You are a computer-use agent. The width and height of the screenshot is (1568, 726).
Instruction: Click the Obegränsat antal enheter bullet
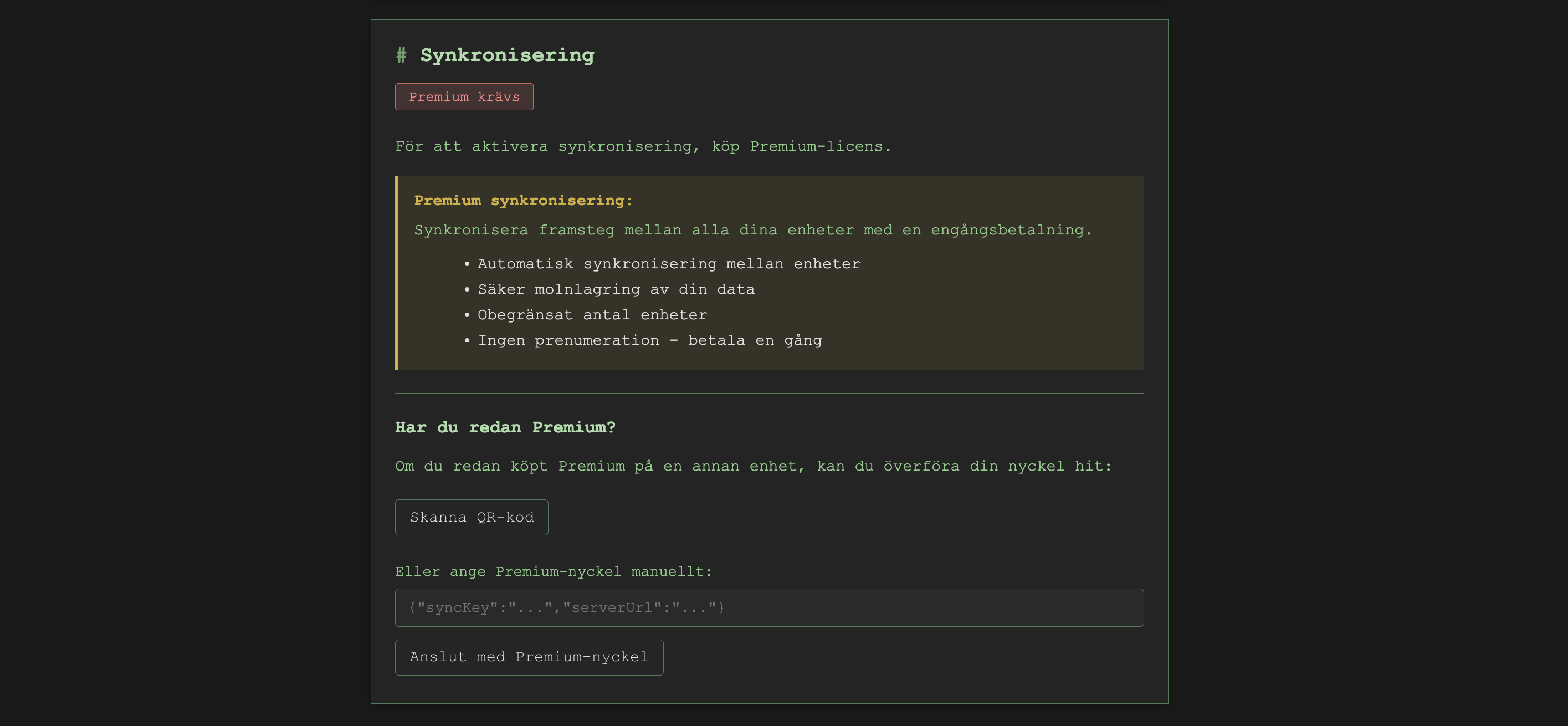point(592,315)
